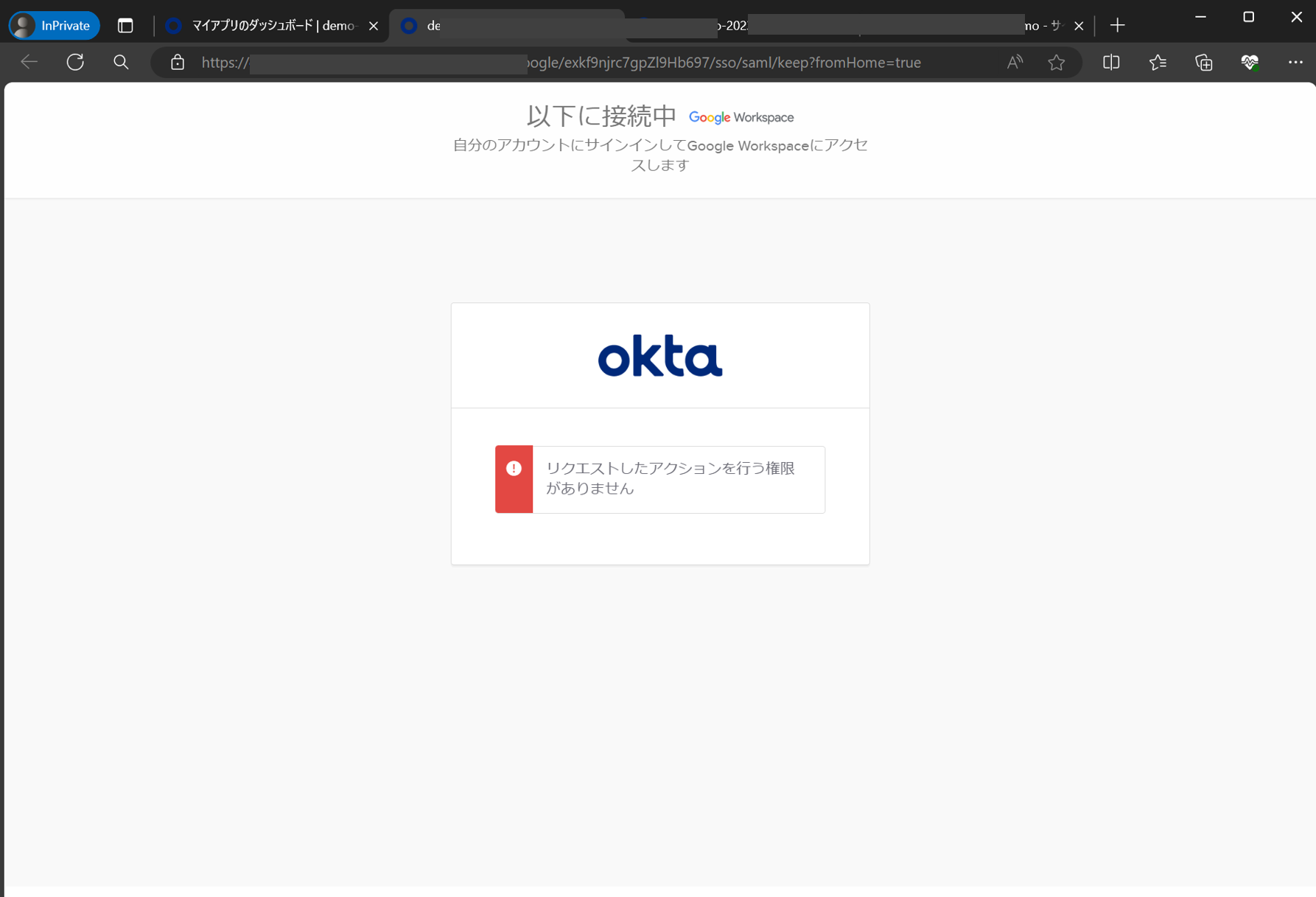Open the InPrivate profile menu
The width and height of the screenshot is (1316, 897).
click(x=55, y=25)
